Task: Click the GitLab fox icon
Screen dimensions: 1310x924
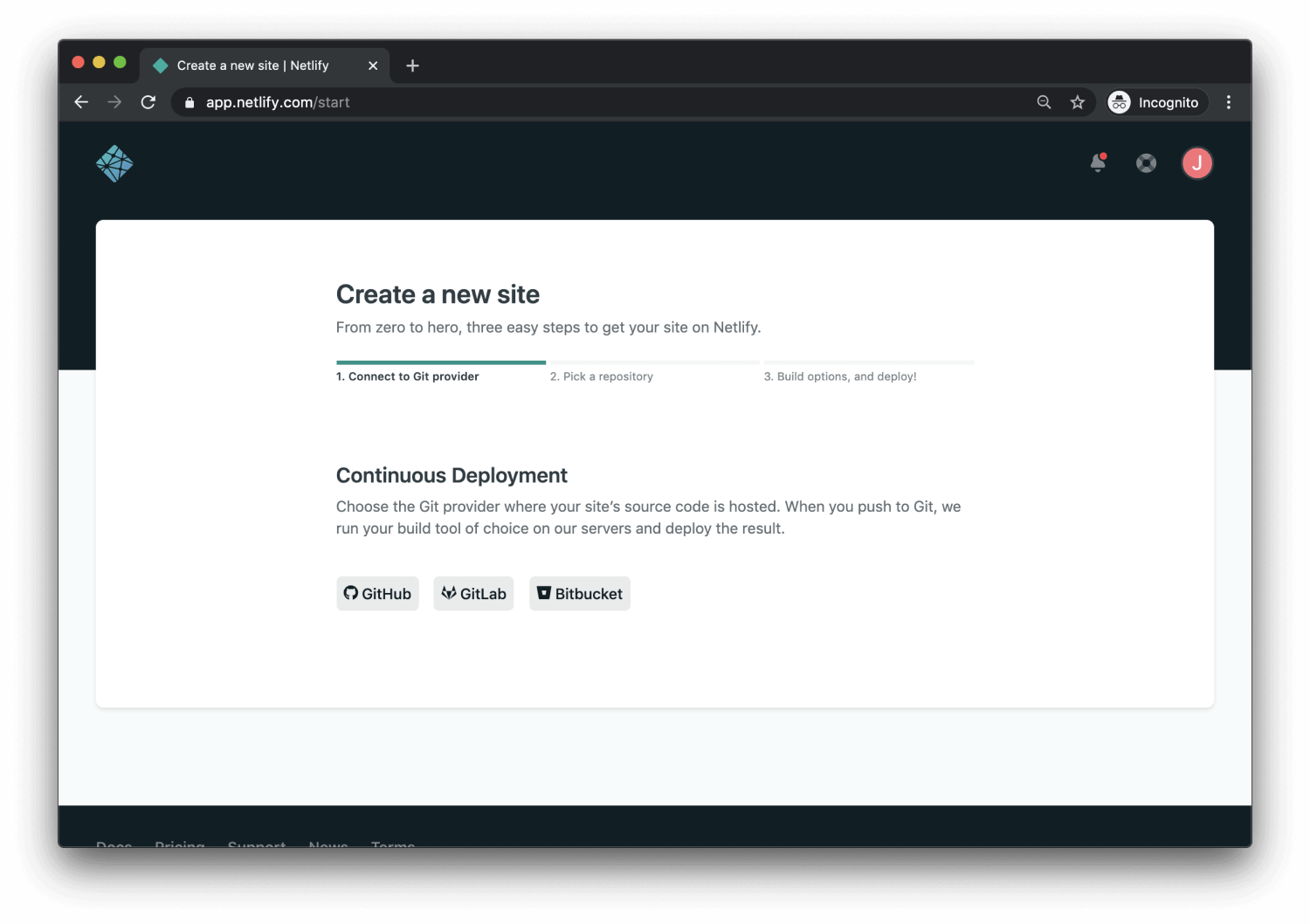Action: click(449, 593)
